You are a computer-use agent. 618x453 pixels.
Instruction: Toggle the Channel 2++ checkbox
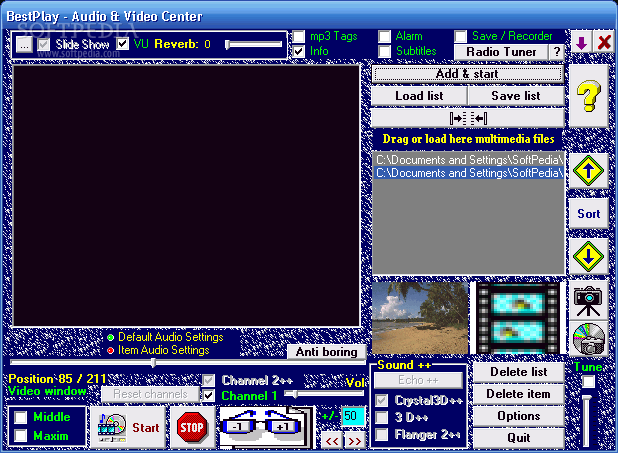(x=208, y=380)
